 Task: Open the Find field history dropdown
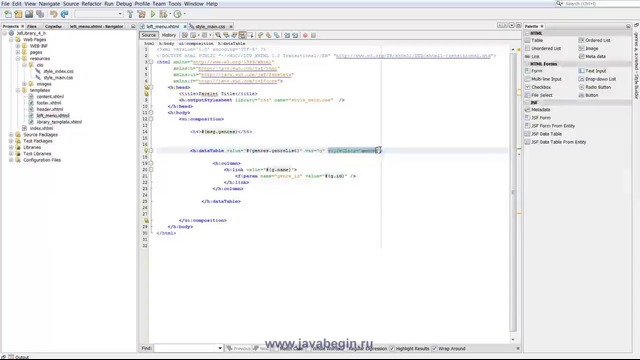(220, 348)
